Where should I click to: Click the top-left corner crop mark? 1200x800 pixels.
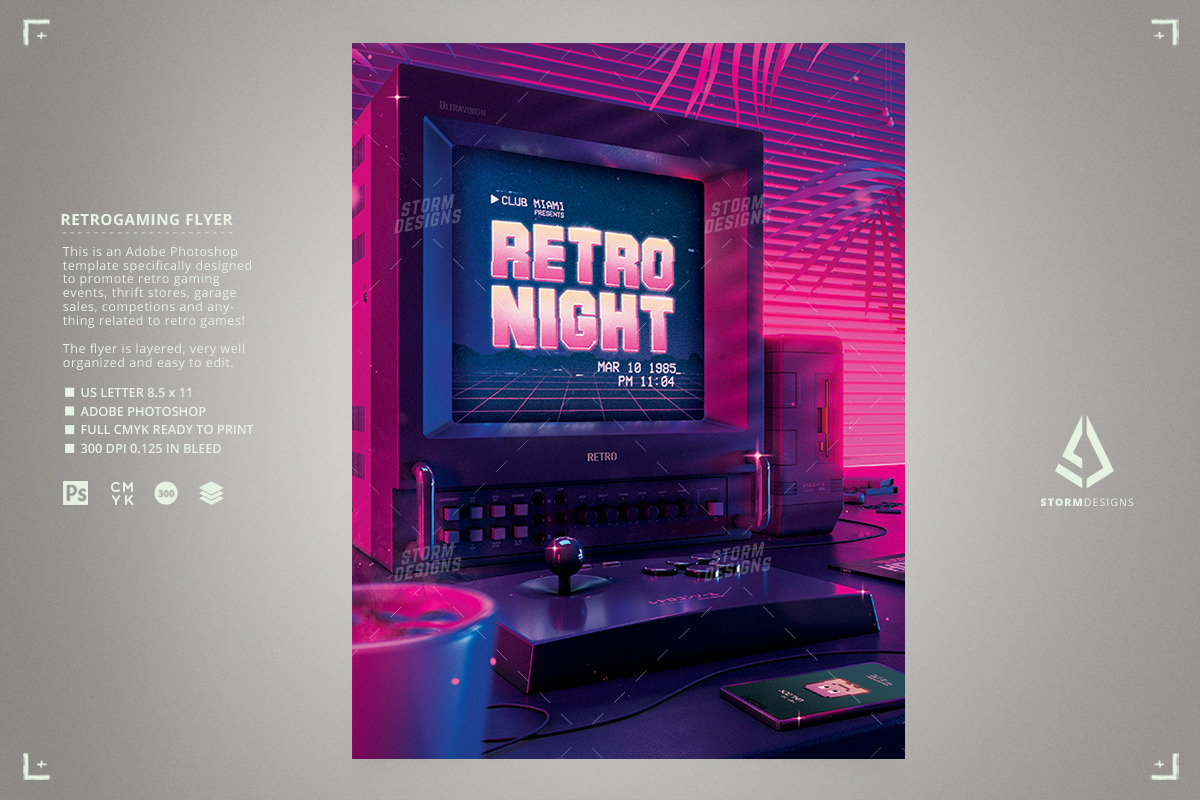coord(36,33)
